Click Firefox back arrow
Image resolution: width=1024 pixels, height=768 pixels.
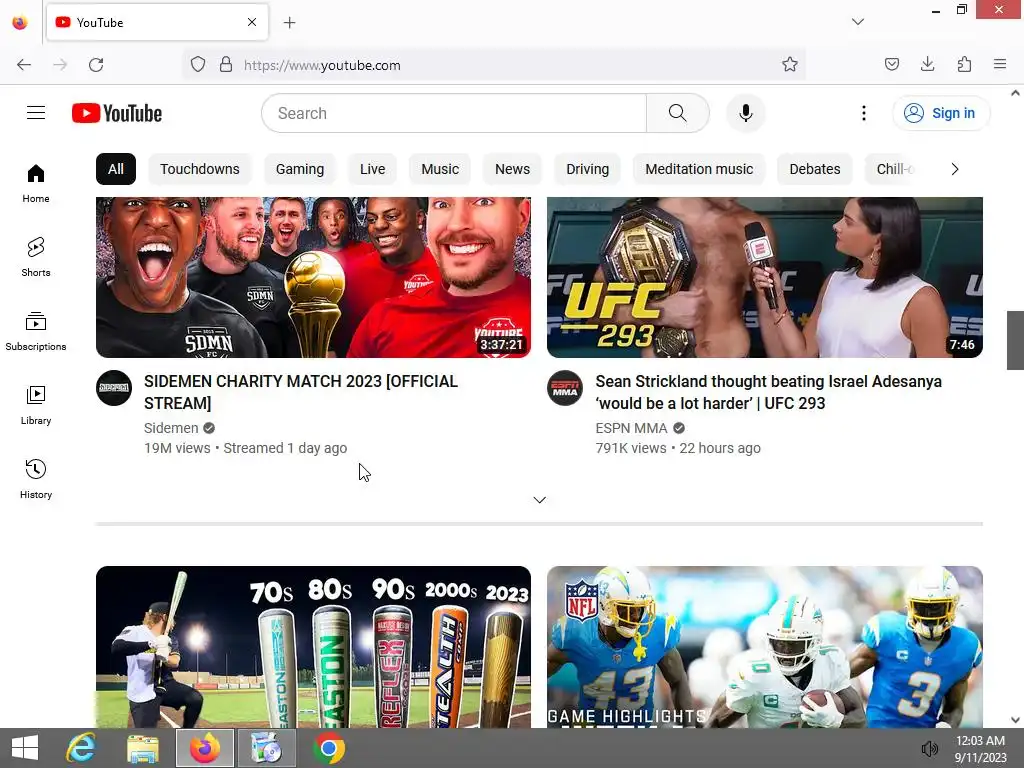tap(24, 65)
